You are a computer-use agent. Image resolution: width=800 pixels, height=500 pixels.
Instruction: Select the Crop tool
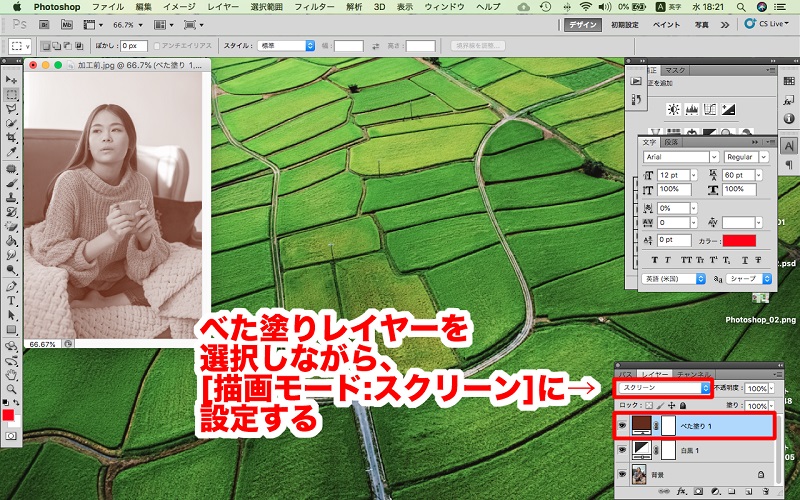tap(11, 138)
